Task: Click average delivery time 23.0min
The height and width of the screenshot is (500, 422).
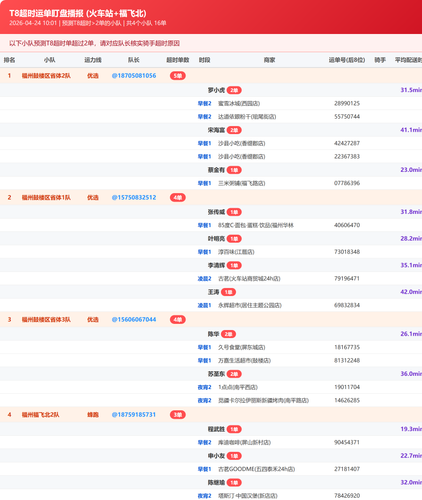Action: 411,170
